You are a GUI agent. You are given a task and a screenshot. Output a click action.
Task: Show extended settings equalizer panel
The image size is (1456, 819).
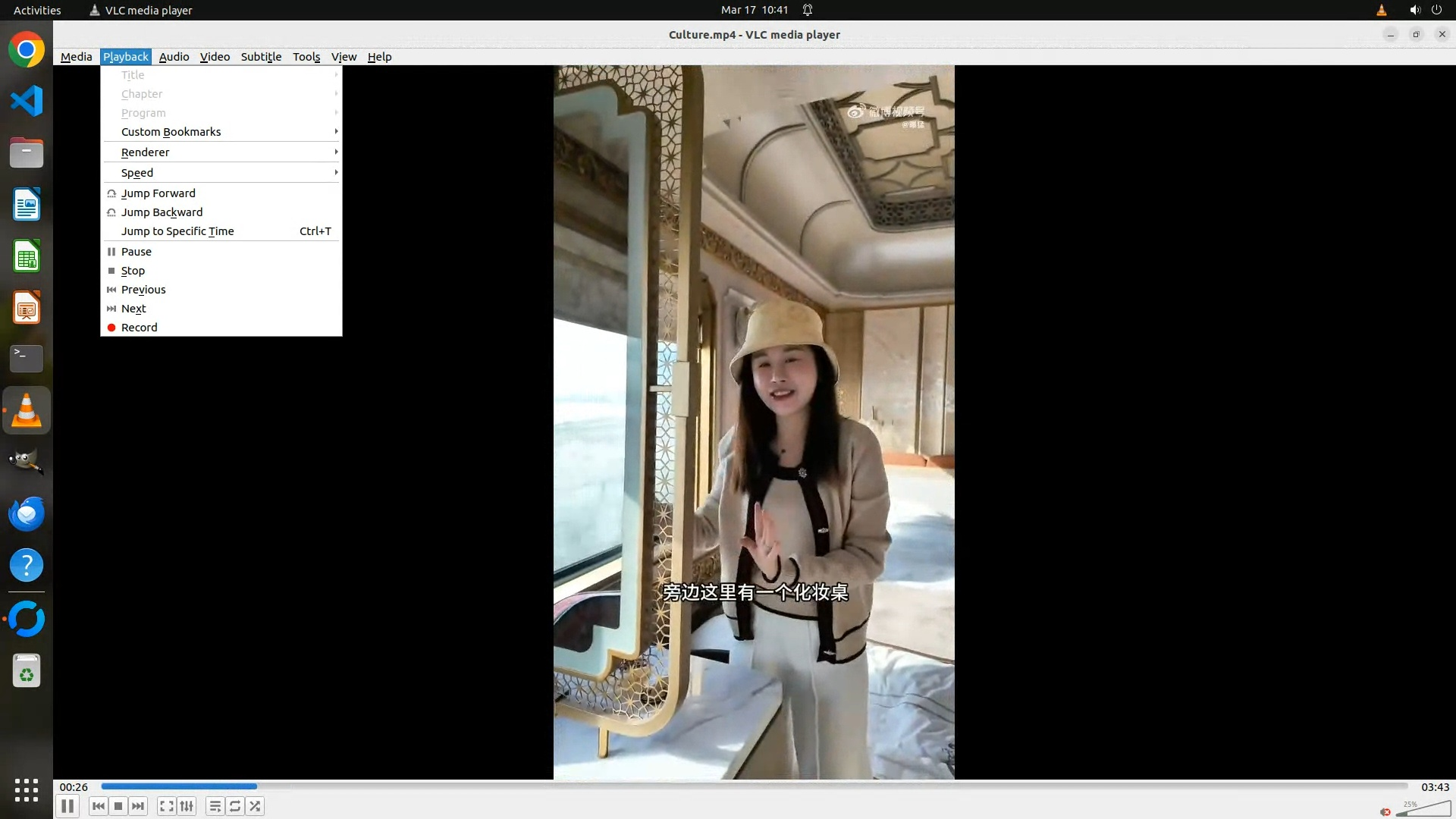187,806
